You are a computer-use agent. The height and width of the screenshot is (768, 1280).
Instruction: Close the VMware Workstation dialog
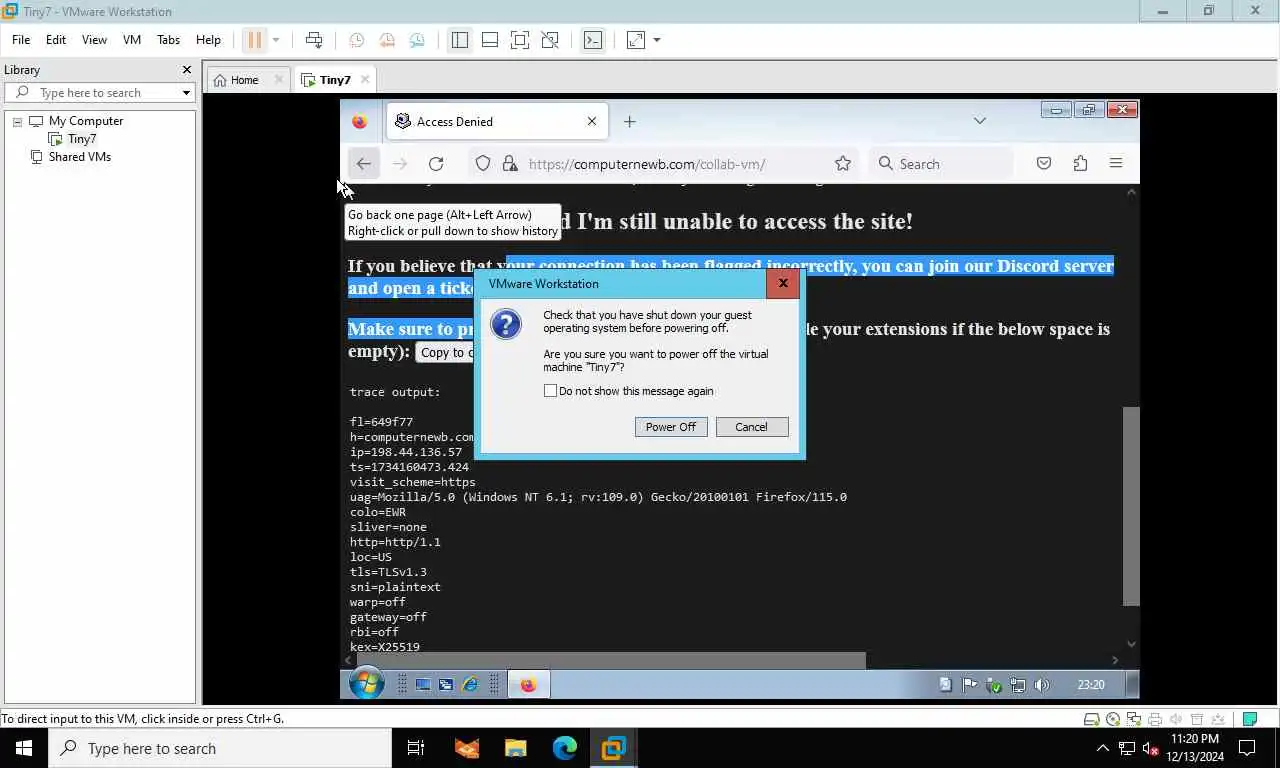[783, 284]
